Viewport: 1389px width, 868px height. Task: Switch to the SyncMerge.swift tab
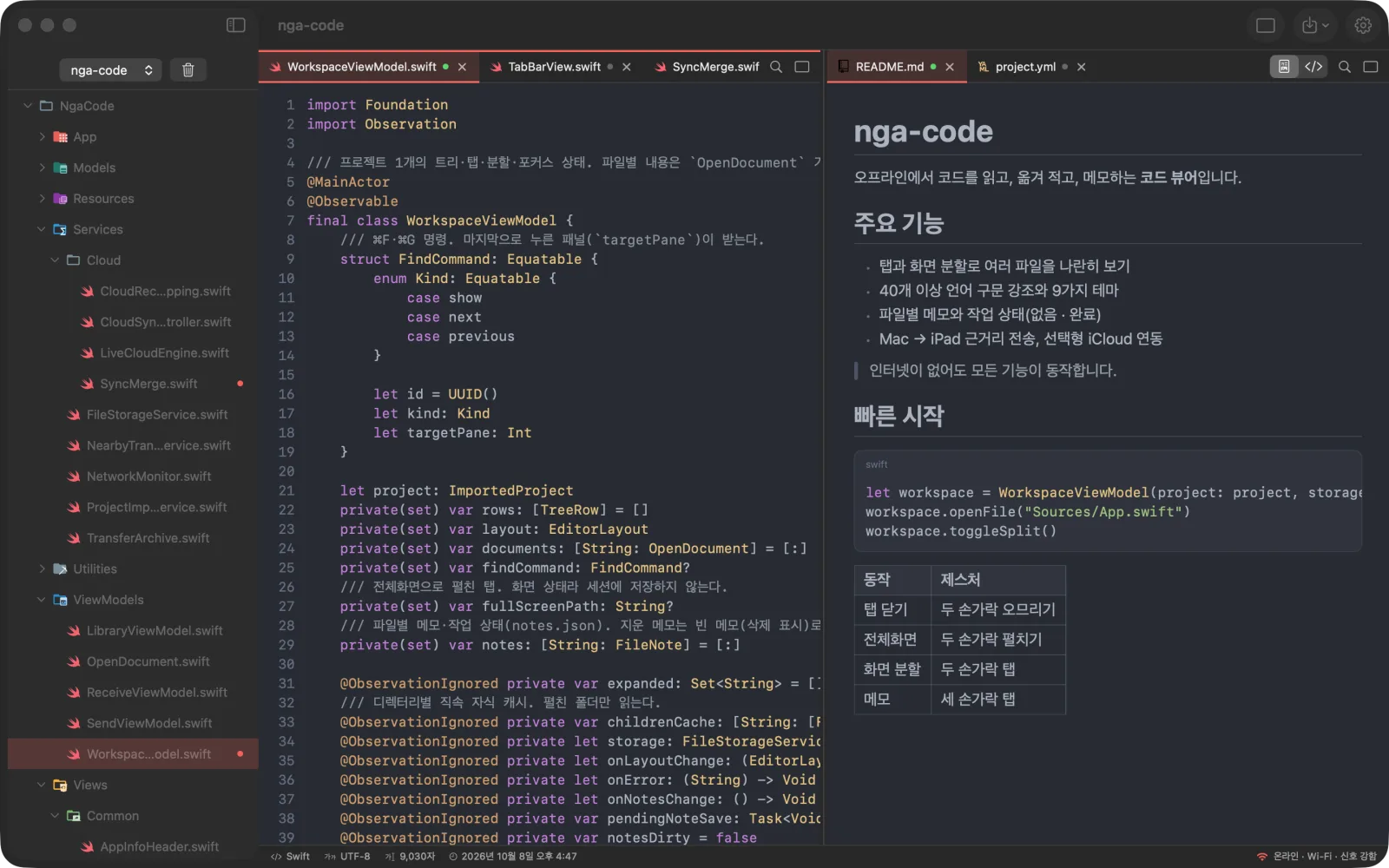707,67
